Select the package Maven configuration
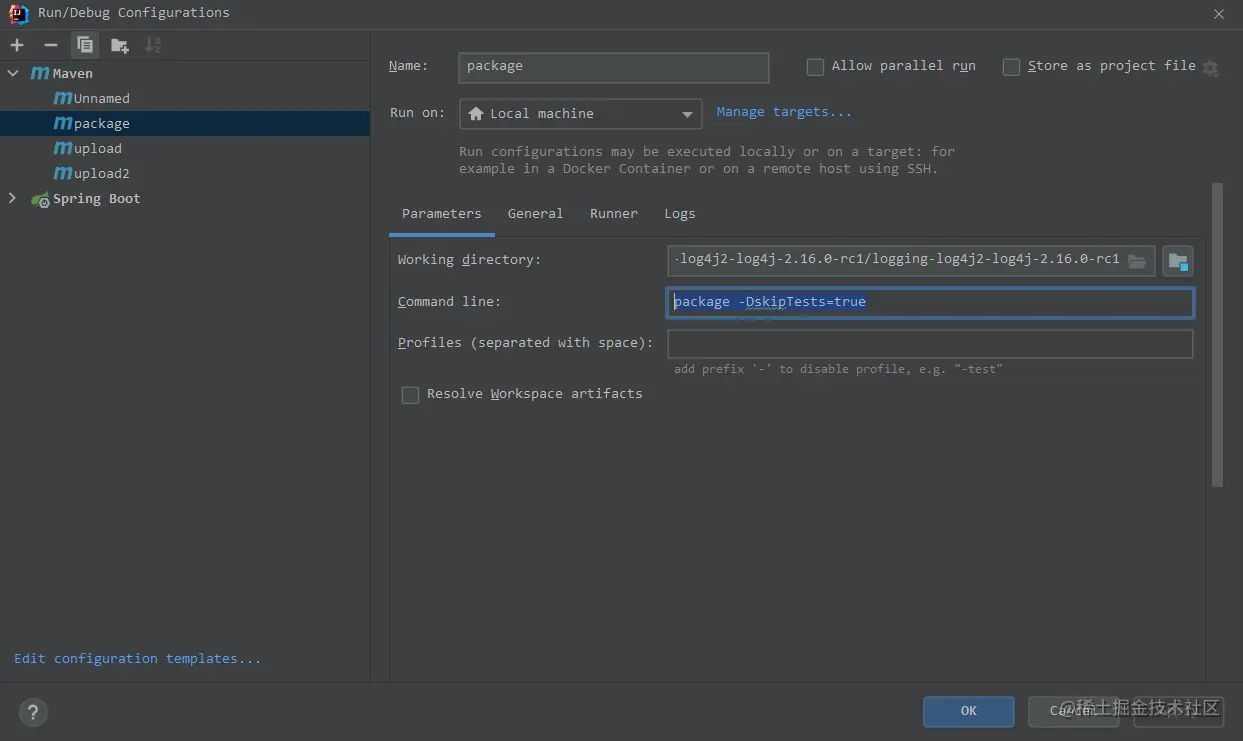Image resolution: width=1243 pixels, height=741 pixels. point(185,123)
